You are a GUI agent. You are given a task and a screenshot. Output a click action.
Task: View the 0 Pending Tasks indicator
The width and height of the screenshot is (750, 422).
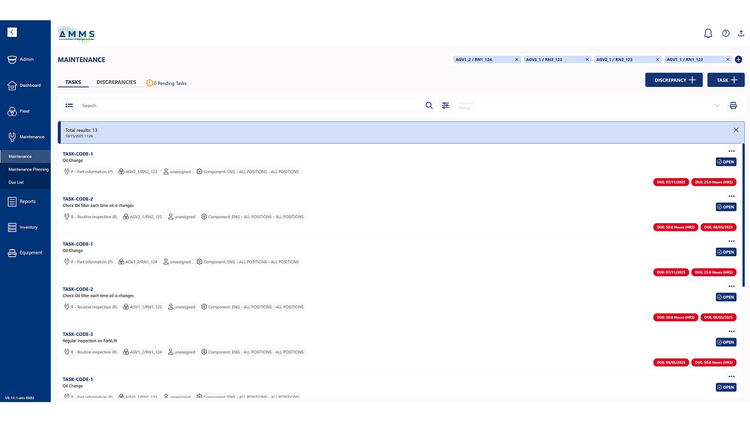pyautogui.click(x=166, y=83)
